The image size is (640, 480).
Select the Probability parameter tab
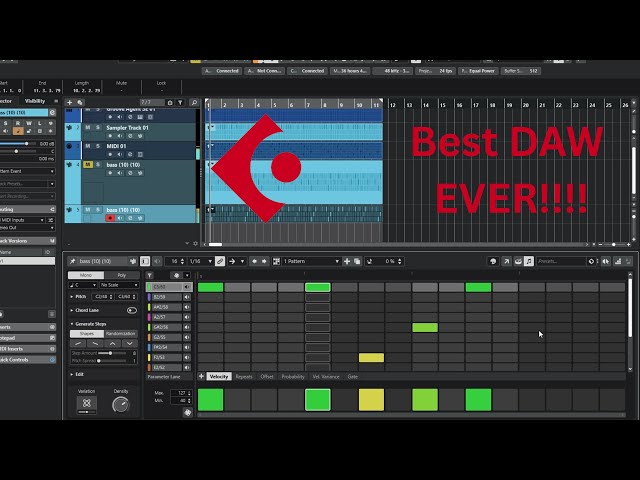tap(293, 377)
